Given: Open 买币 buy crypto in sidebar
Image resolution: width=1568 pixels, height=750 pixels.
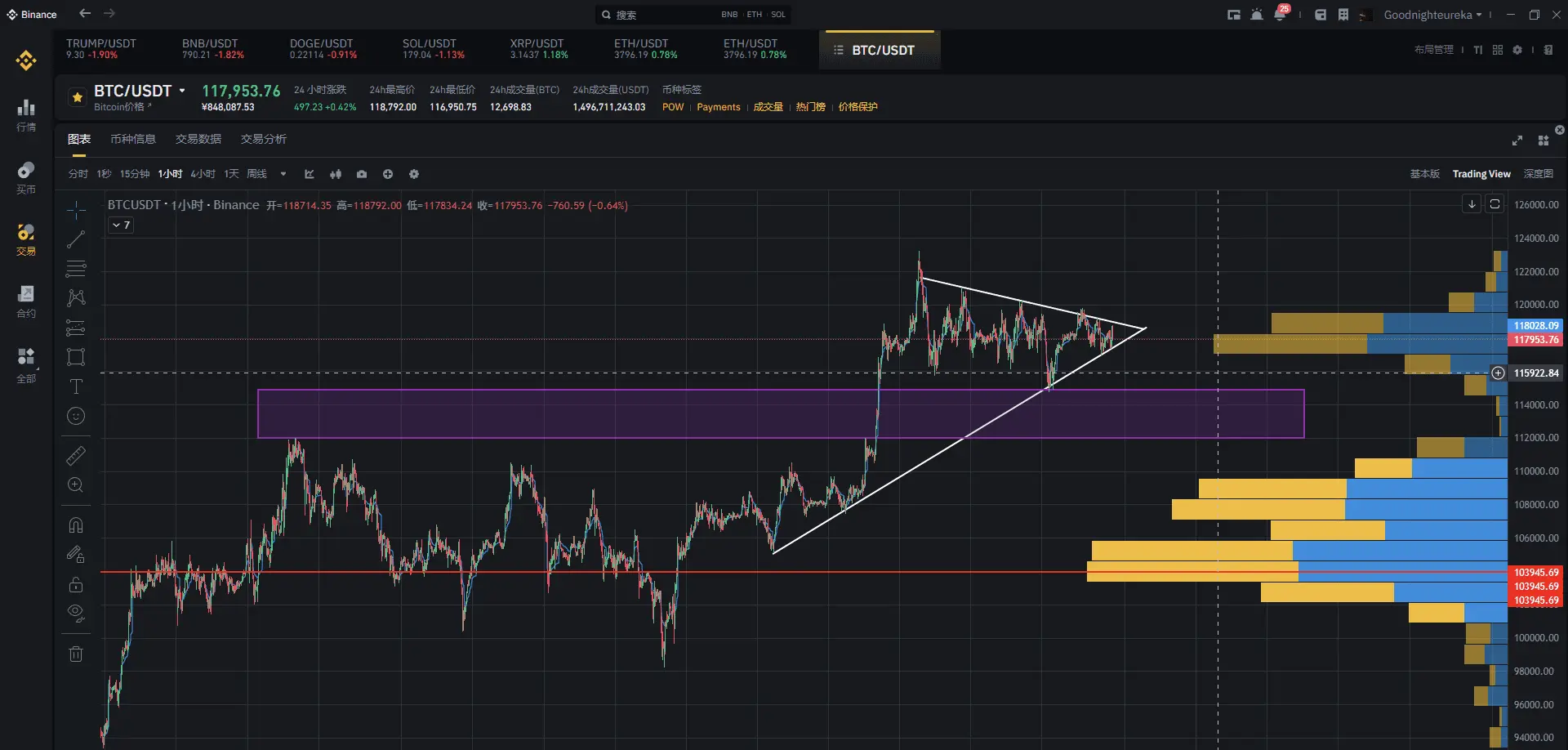Looking at the screenshot, I should pyautogui.click(x=26, y=177).
